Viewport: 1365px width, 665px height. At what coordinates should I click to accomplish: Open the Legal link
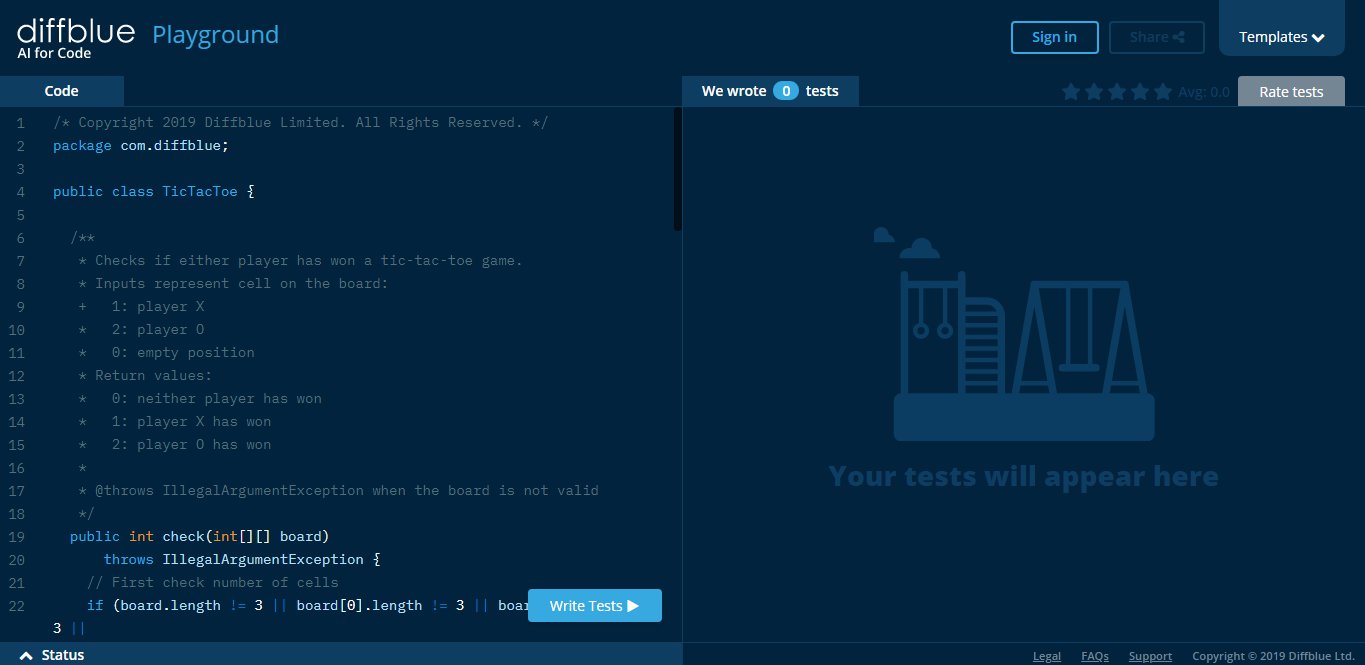(1046, 655)
